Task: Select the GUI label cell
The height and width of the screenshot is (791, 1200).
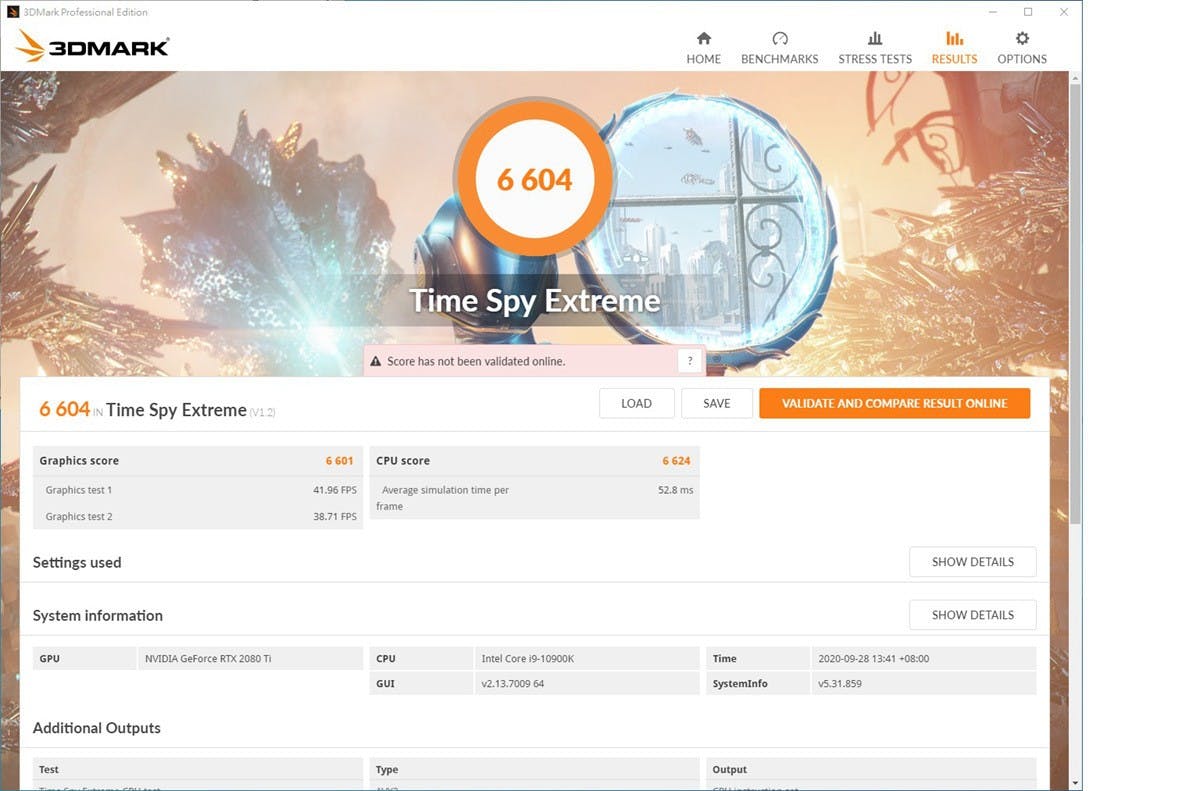Action: click(x=421, y=683)
